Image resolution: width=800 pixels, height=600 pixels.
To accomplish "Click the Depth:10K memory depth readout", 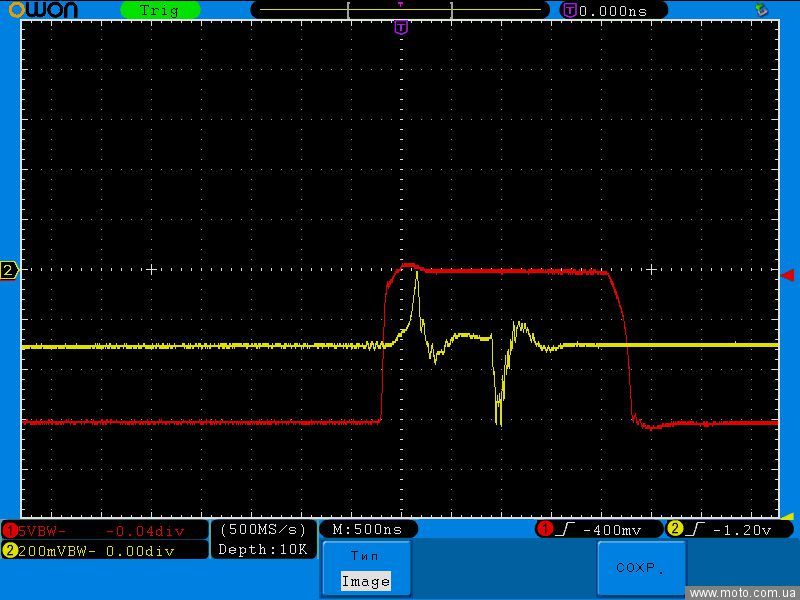I will click(264, 549).
